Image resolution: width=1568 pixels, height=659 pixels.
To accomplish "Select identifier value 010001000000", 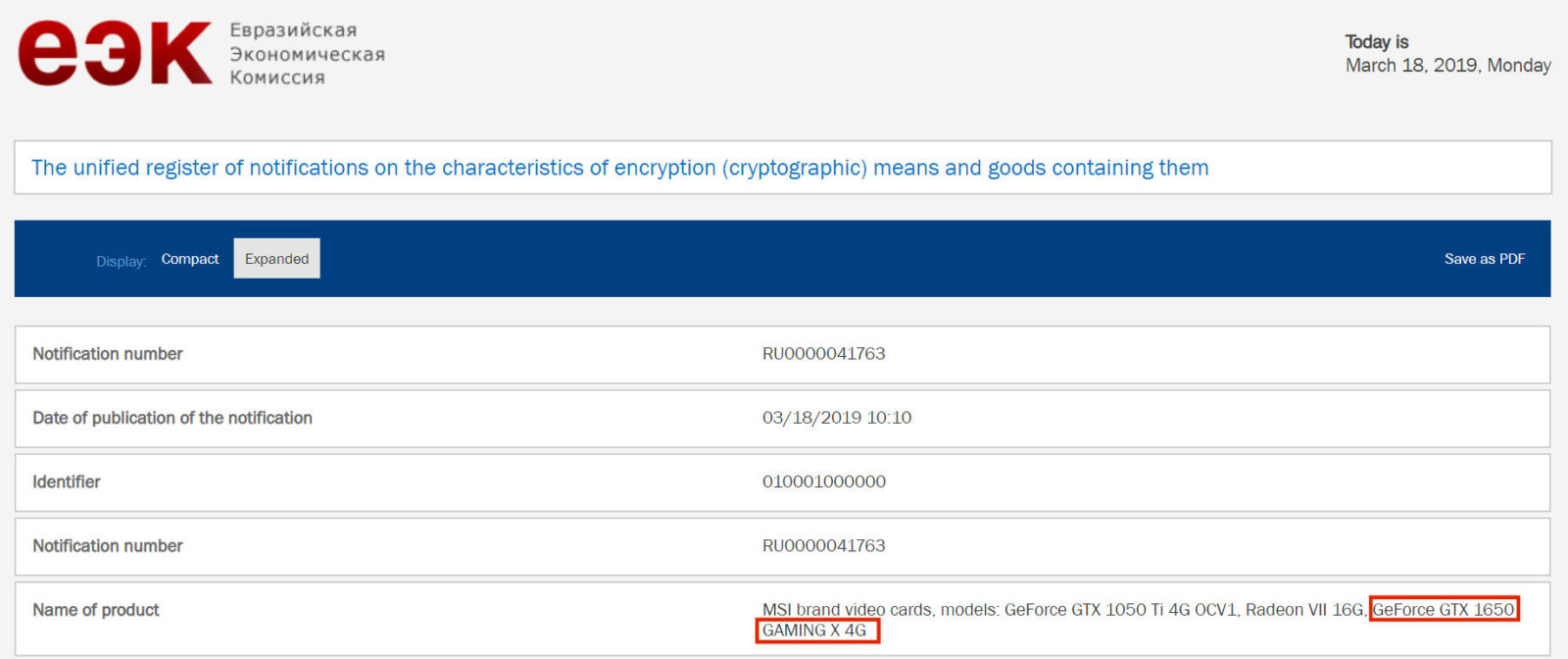I will 823,482.
